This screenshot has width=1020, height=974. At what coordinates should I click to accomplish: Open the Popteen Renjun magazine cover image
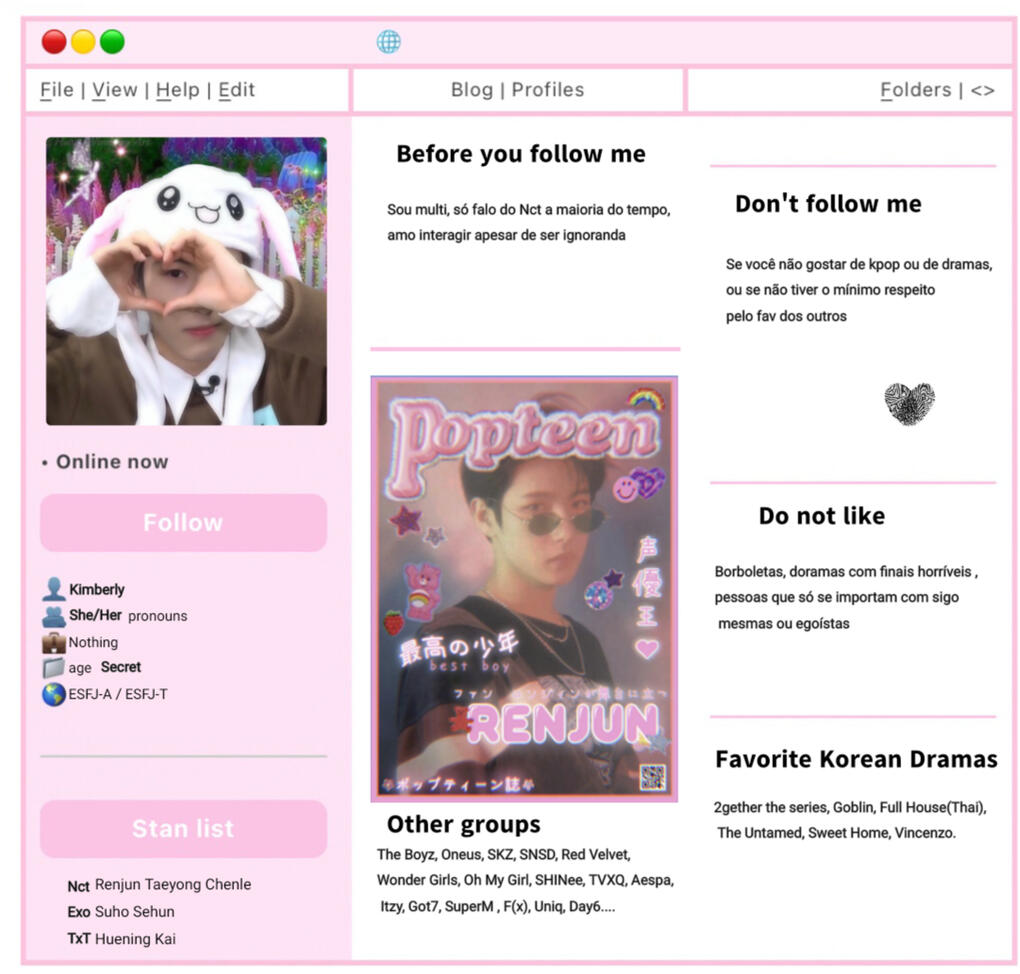point(524,589)
